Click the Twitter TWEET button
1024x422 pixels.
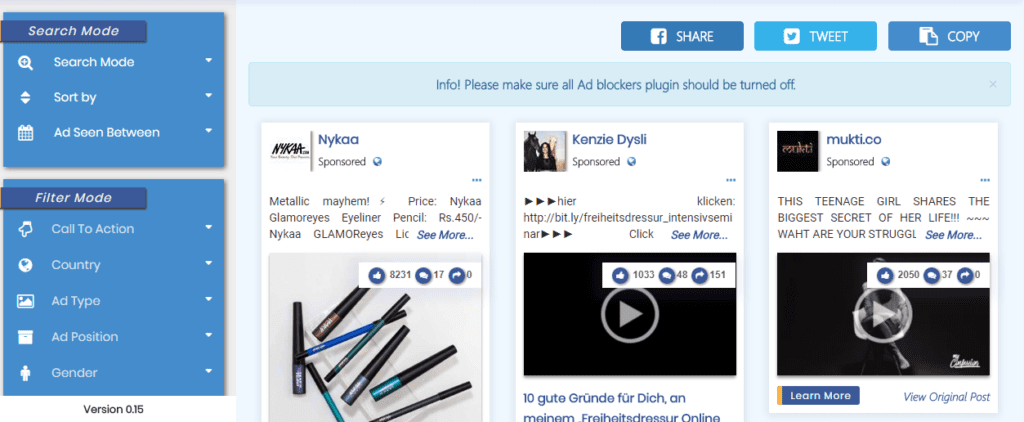(x=816, y=36)
